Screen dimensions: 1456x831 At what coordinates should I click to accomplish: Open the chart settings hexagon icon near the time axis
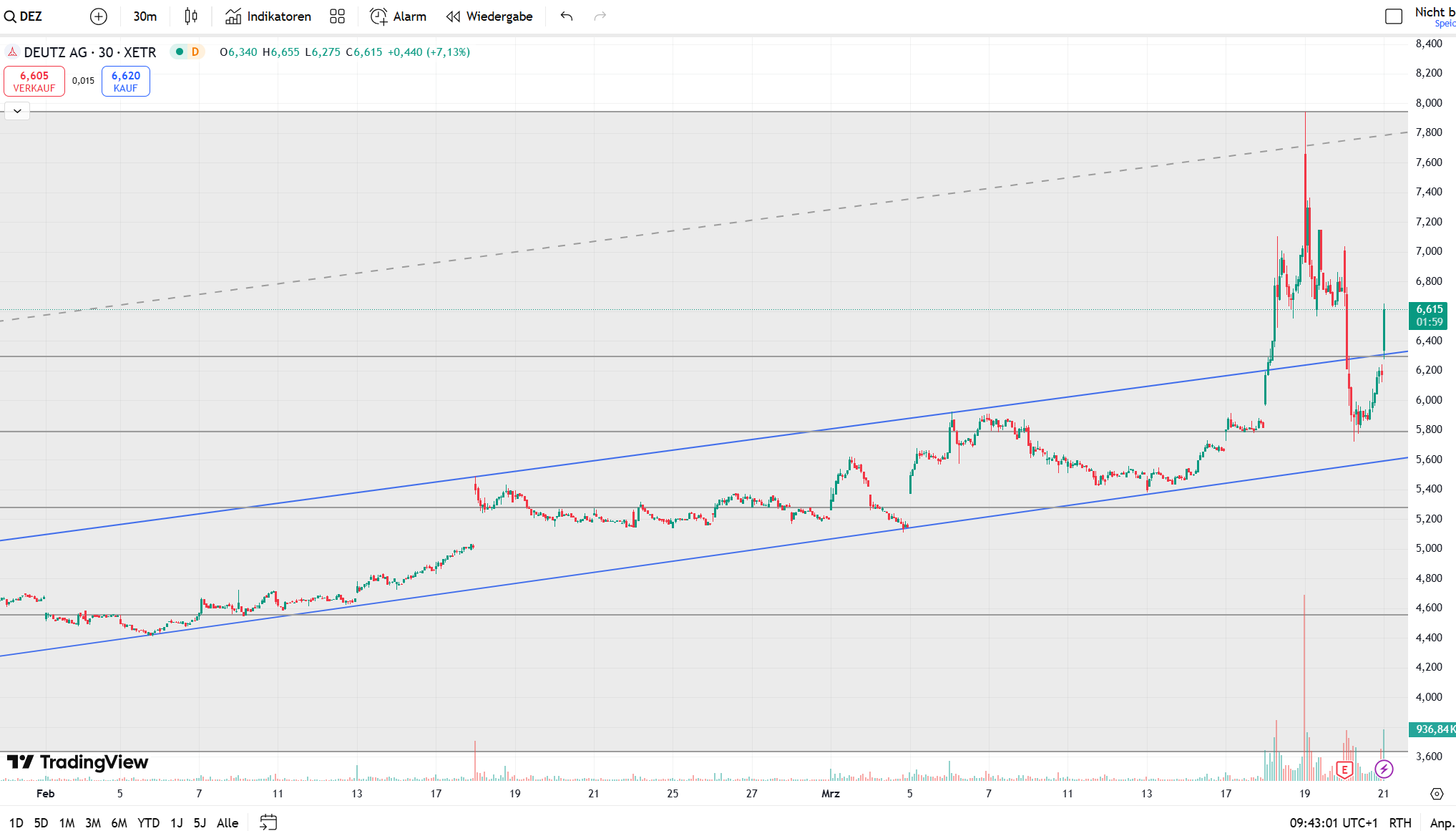tap(1437, 793)
